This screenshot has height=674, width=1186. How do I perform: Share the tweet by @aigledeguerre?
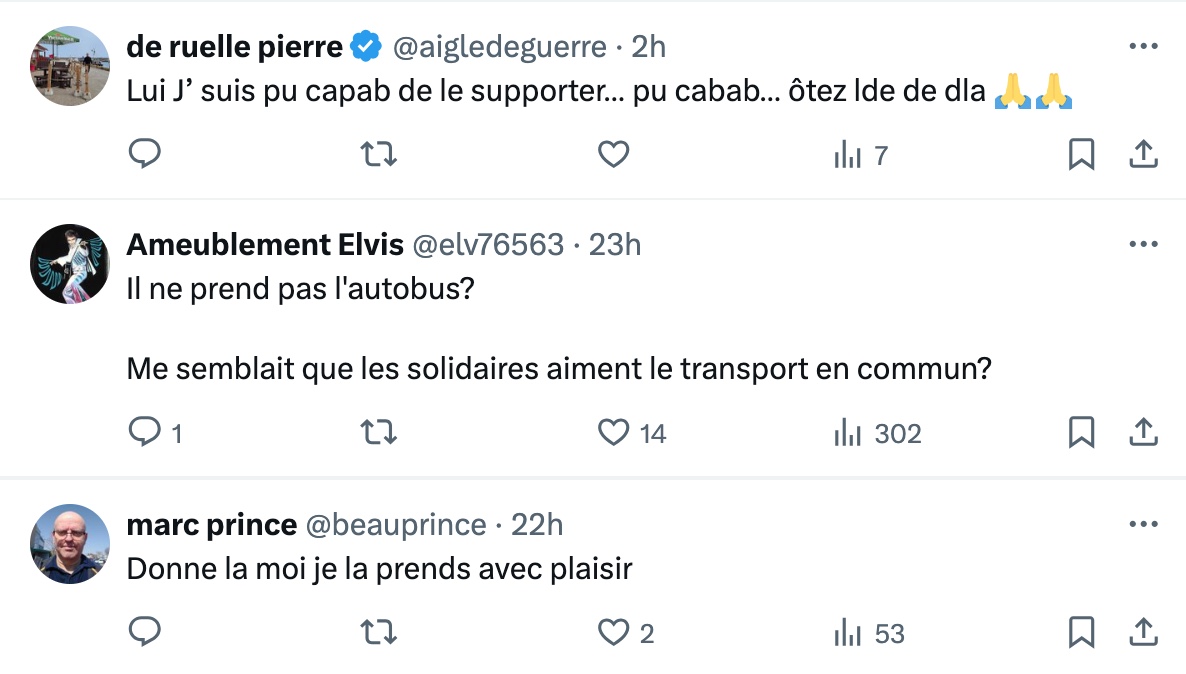tap(1144, 154)
